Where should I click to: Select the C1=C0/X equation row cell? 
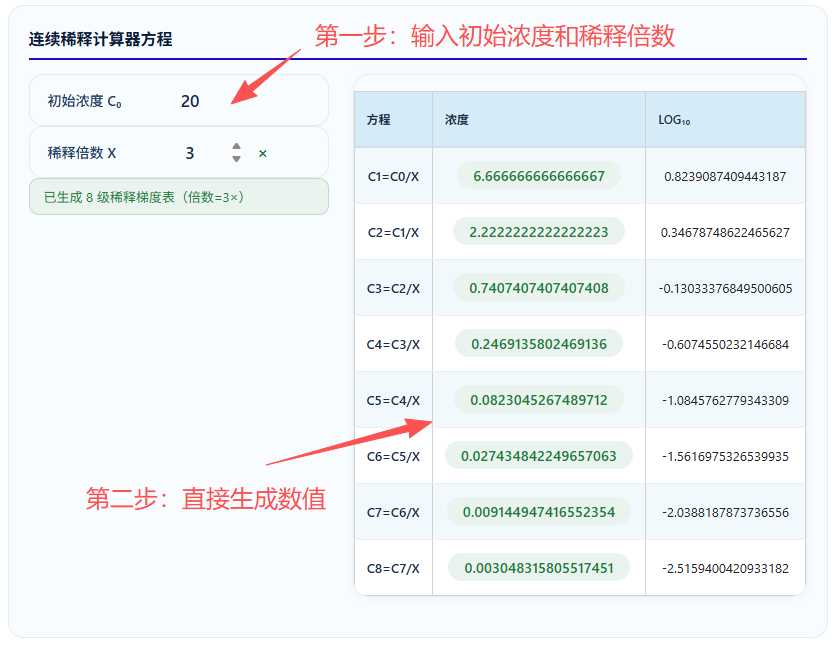pyautogui.click(x=393, y=176)
